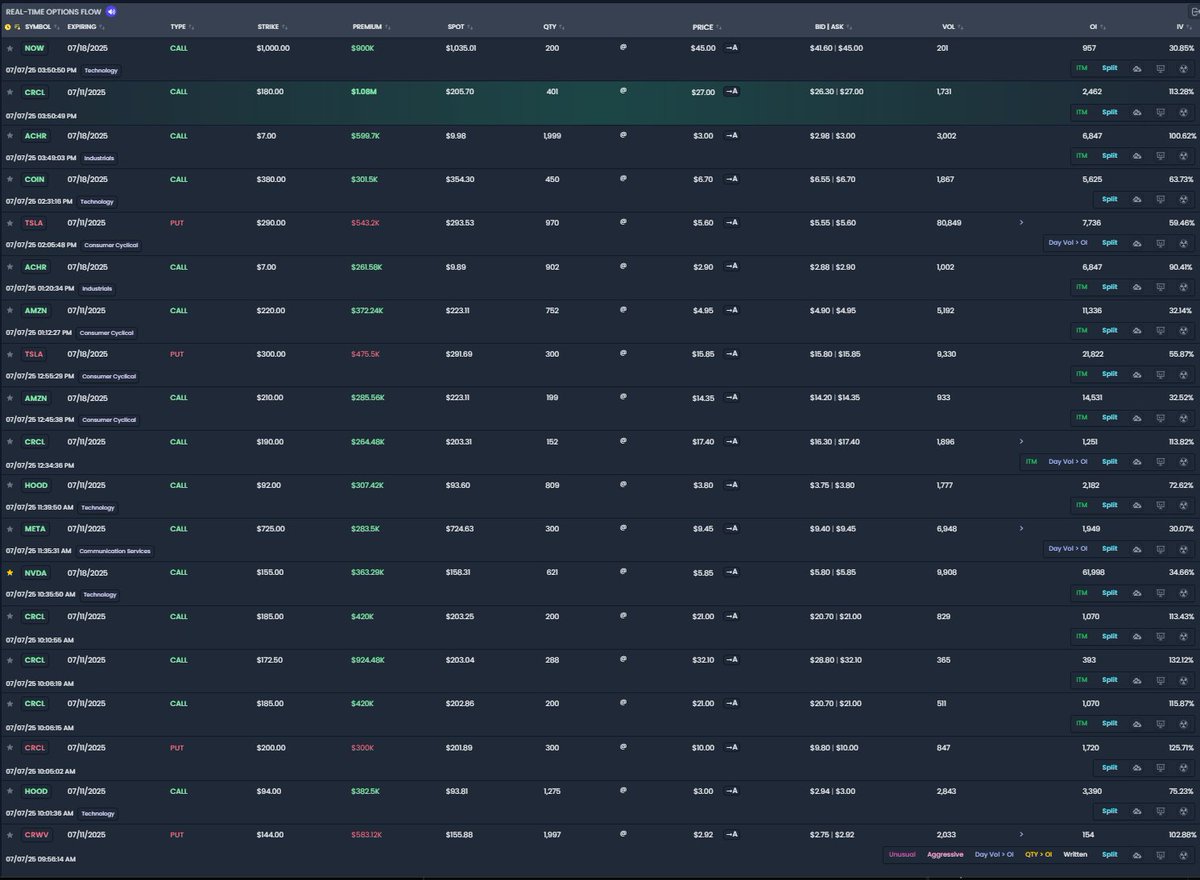
Task: Toggle the sound alert speaker icon
Action: click(111, 11)
